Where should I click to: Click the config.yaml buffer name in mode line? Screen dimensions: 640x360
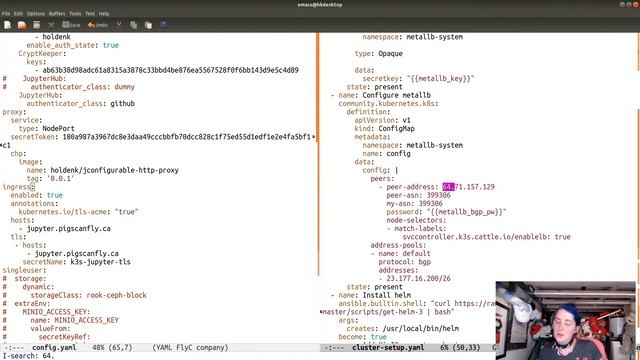tap(54, 348)
